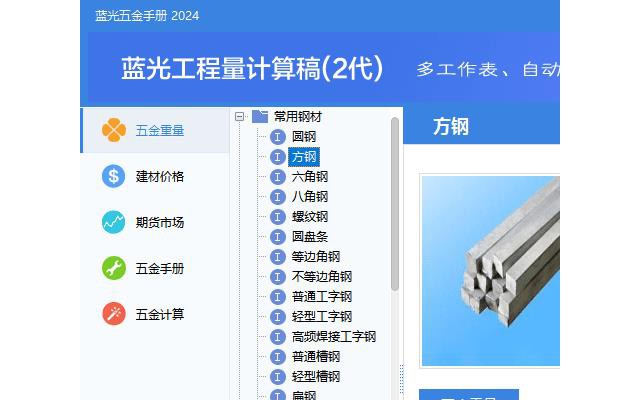The image size is (640, 400).
Task: Select 圆钢 in the steel tree
Action: tap(304, 137)
